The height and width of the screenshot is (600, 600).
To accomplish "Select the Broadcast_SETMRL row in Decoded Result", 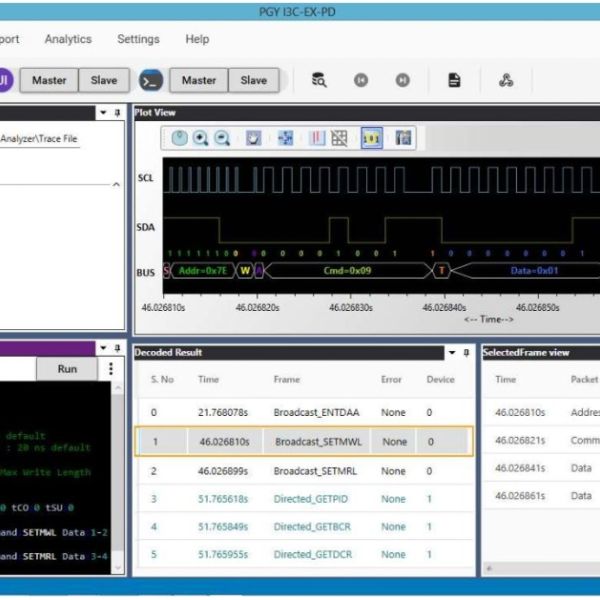I will 305,471.
